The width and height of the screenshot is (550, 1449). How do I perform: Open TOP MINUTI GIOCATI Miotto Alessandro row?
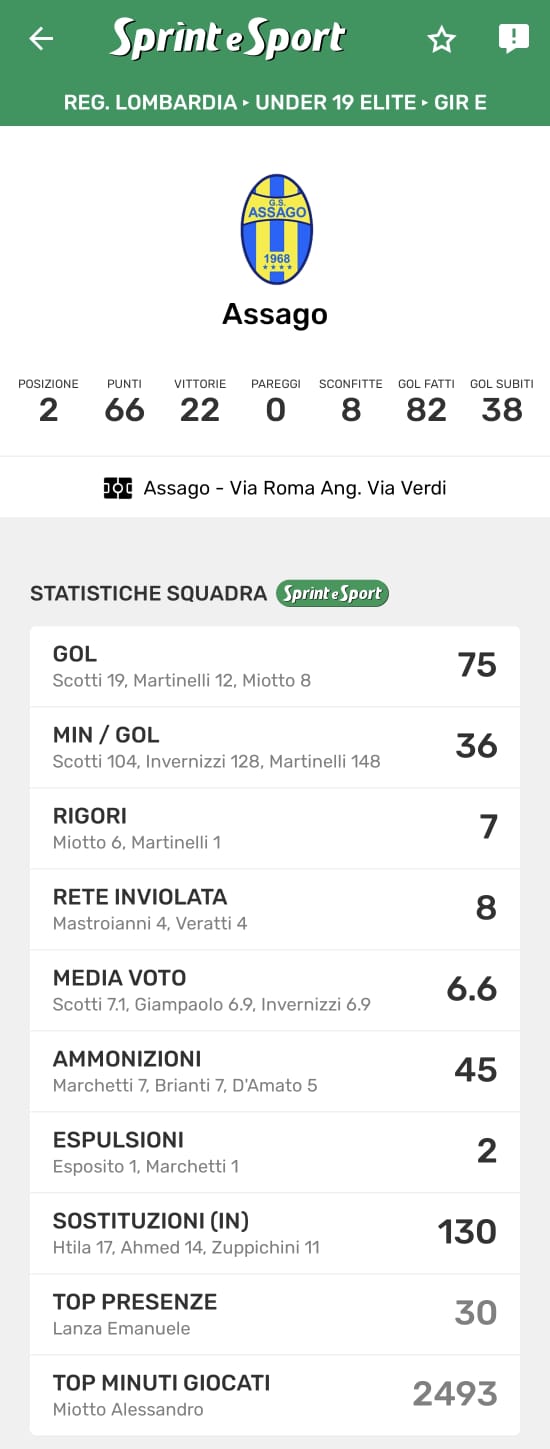pos(275,1395)
